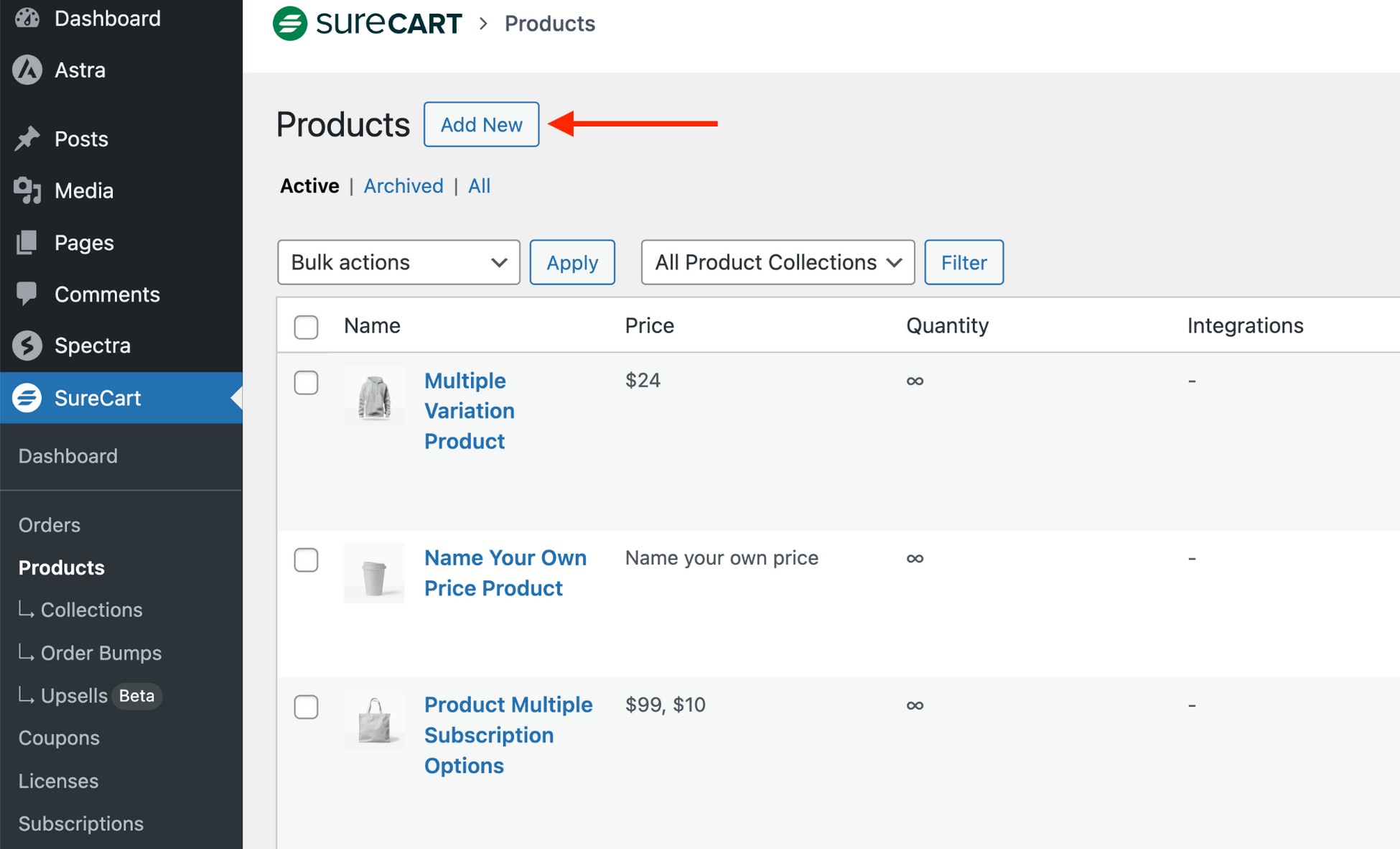
Task: Check the Name Your Own Price Product checkbox
Action: coord(306,560)
